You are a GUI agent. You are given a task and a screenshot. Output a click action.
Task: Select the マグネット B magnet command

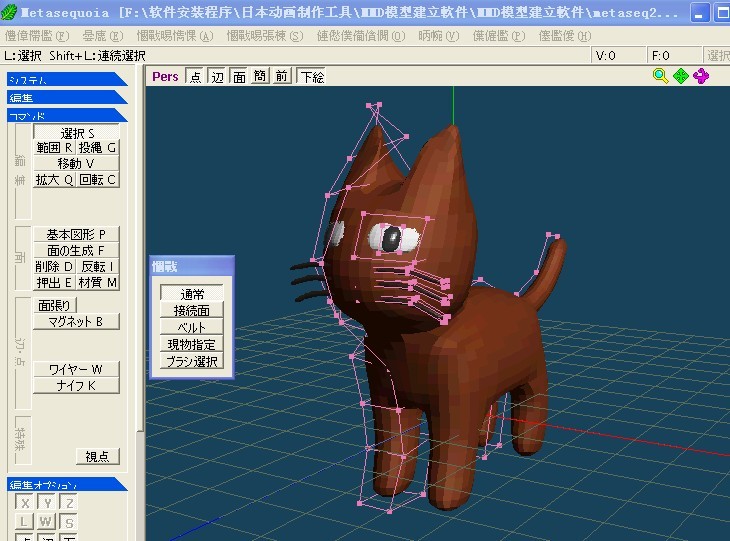pyautogui.click(x=76, y=321)
